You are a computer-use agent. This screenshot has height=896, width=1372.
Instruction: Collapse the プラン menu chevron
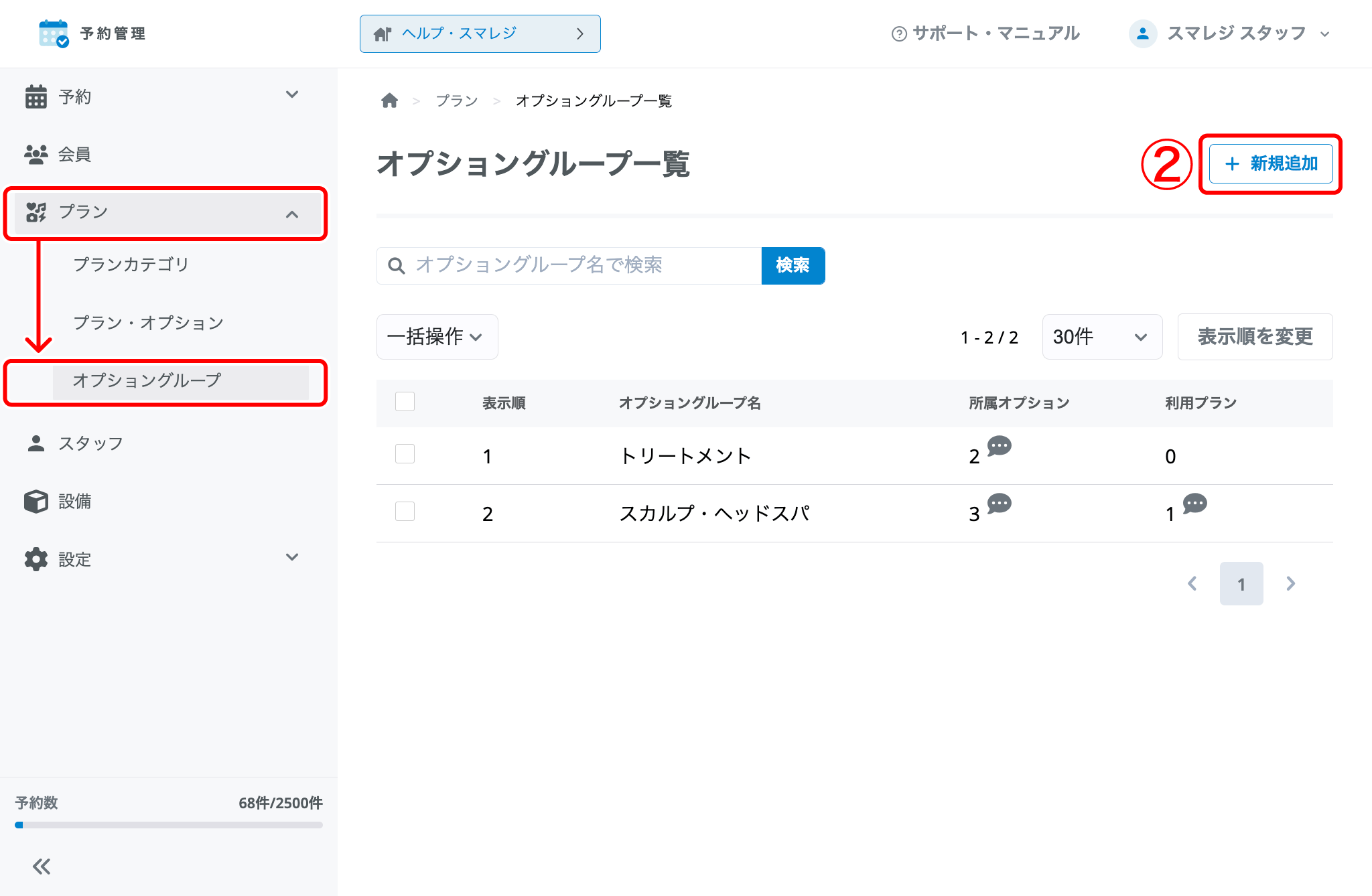[x=292, y=214]
